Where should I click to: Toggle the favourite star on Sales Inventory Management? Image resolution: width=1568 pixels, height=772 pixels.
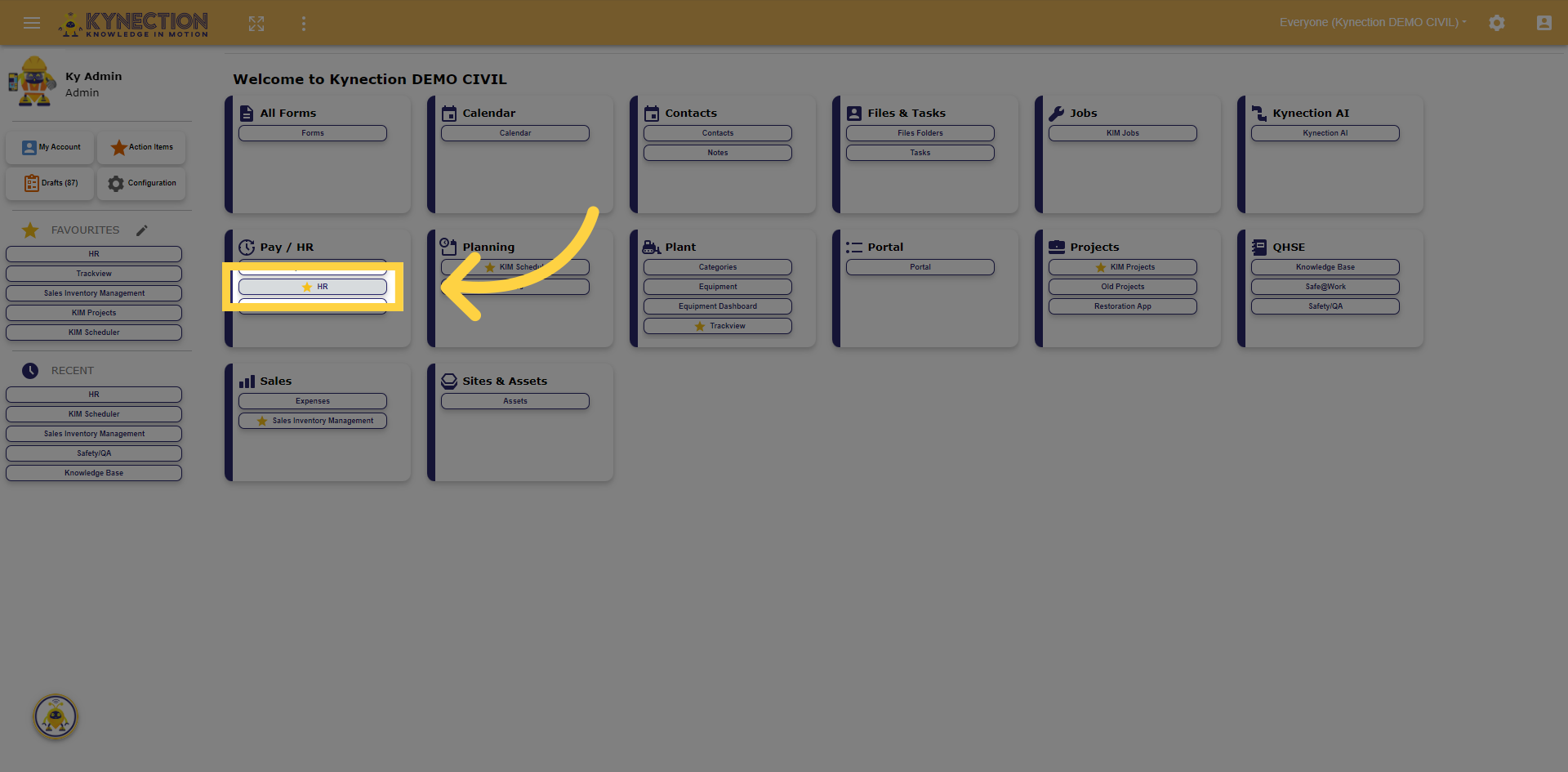(x=261, y=420)
